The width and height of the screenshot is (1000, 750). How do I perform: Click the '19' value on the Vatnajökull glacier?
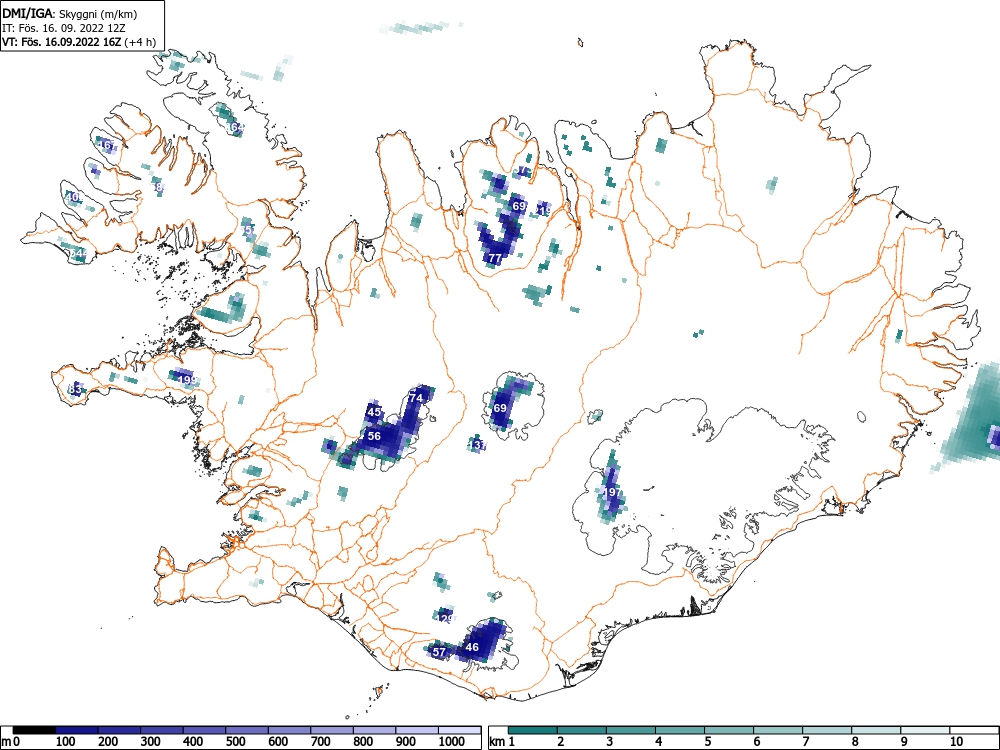610,492
